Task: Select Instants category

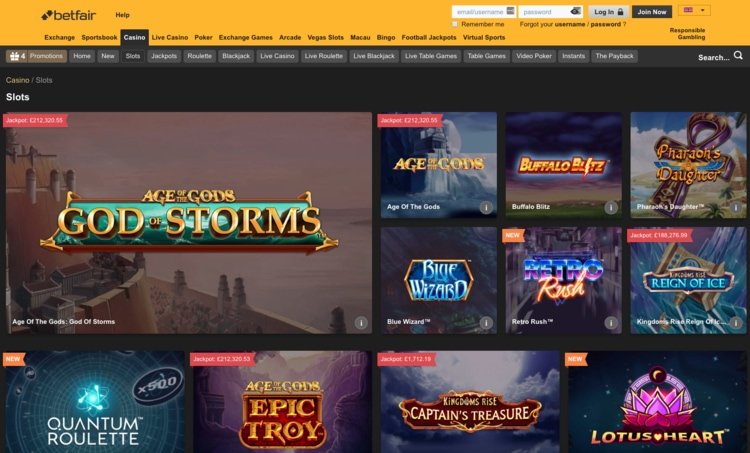Action: pos(574,56)
